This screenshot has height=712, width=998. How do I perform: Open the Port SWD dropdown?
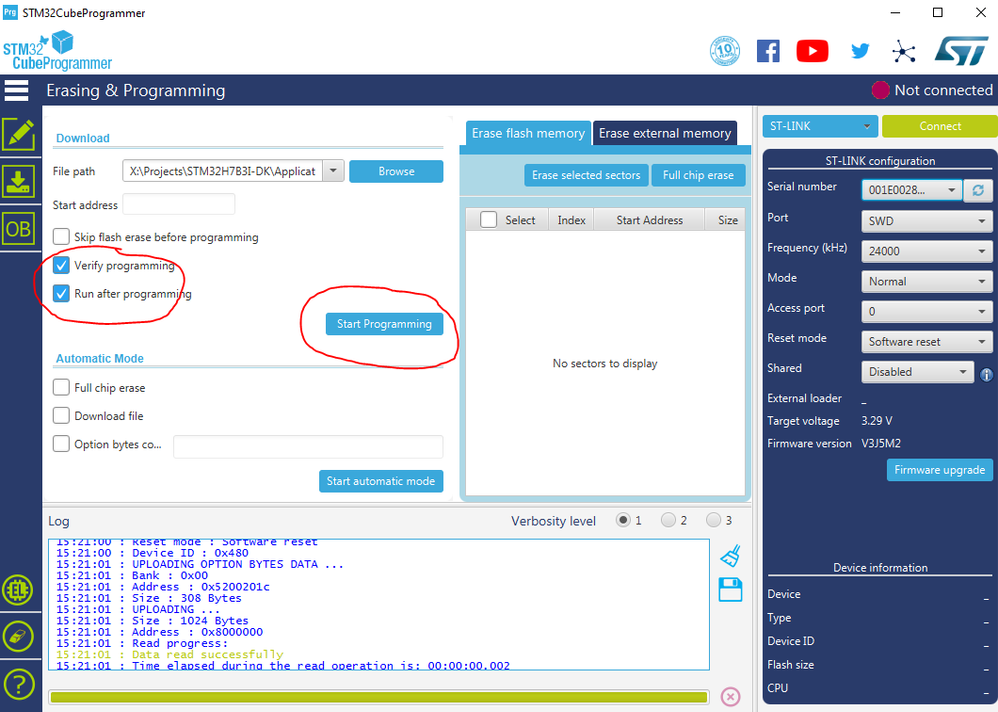pos(927,221)
